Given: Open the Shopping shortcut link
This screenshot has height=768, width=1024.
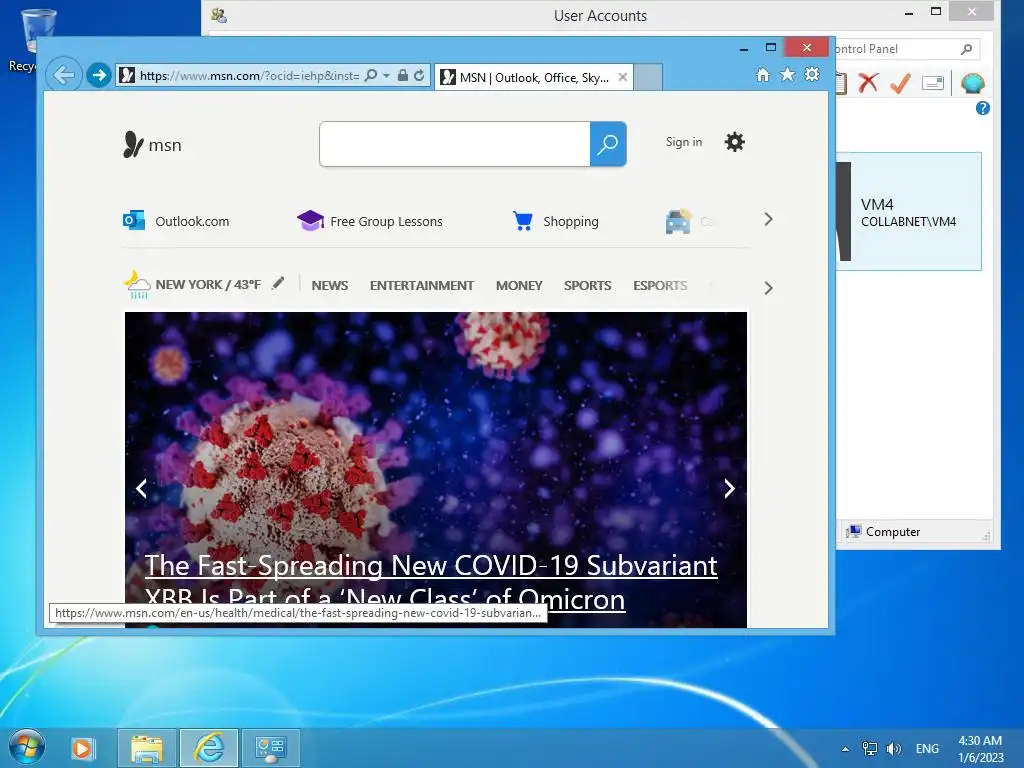Looking at the screenshot, I should click(555, 221).
